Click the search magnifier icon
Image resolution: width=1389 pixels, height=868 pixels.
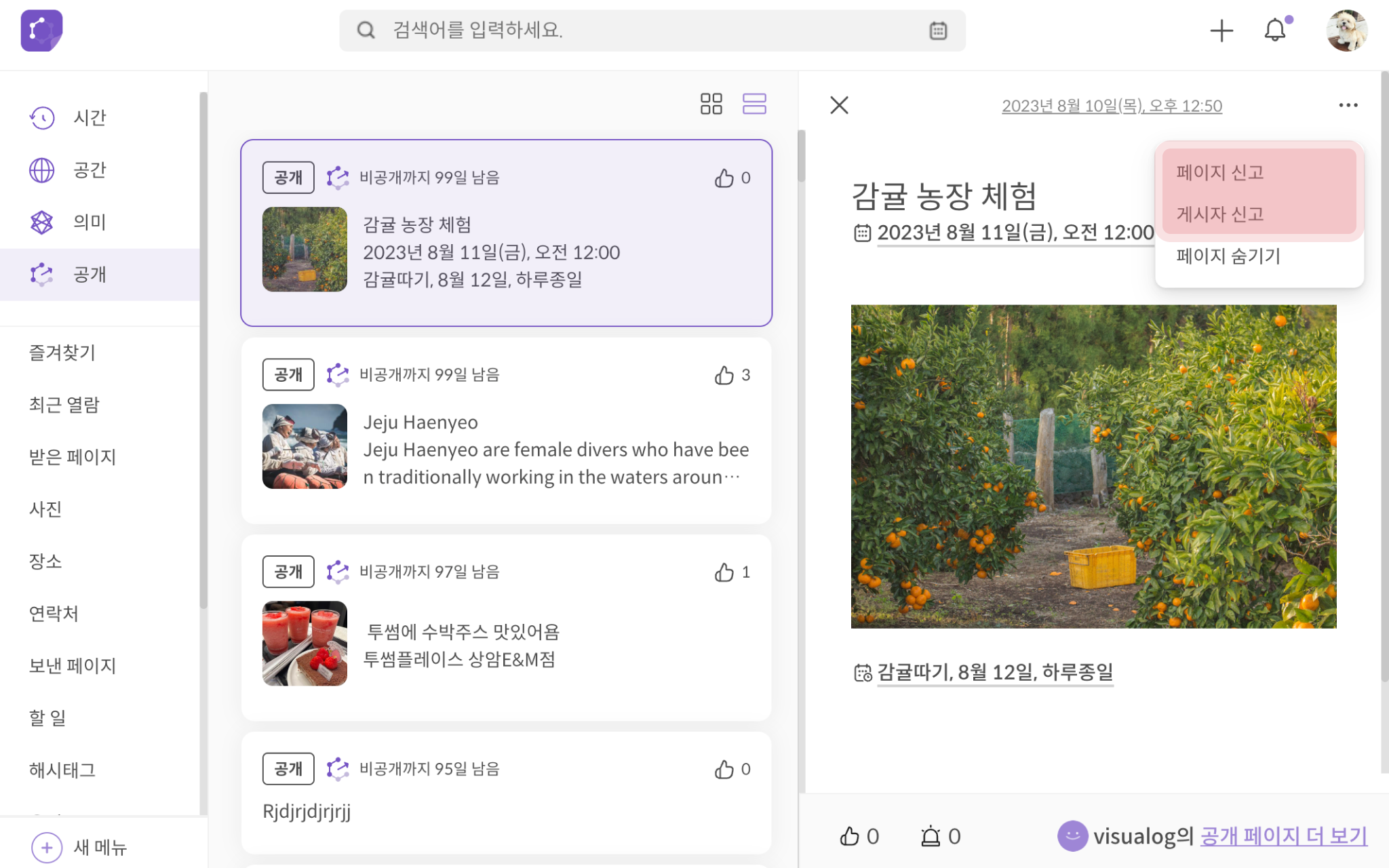(x=366, y=31)
